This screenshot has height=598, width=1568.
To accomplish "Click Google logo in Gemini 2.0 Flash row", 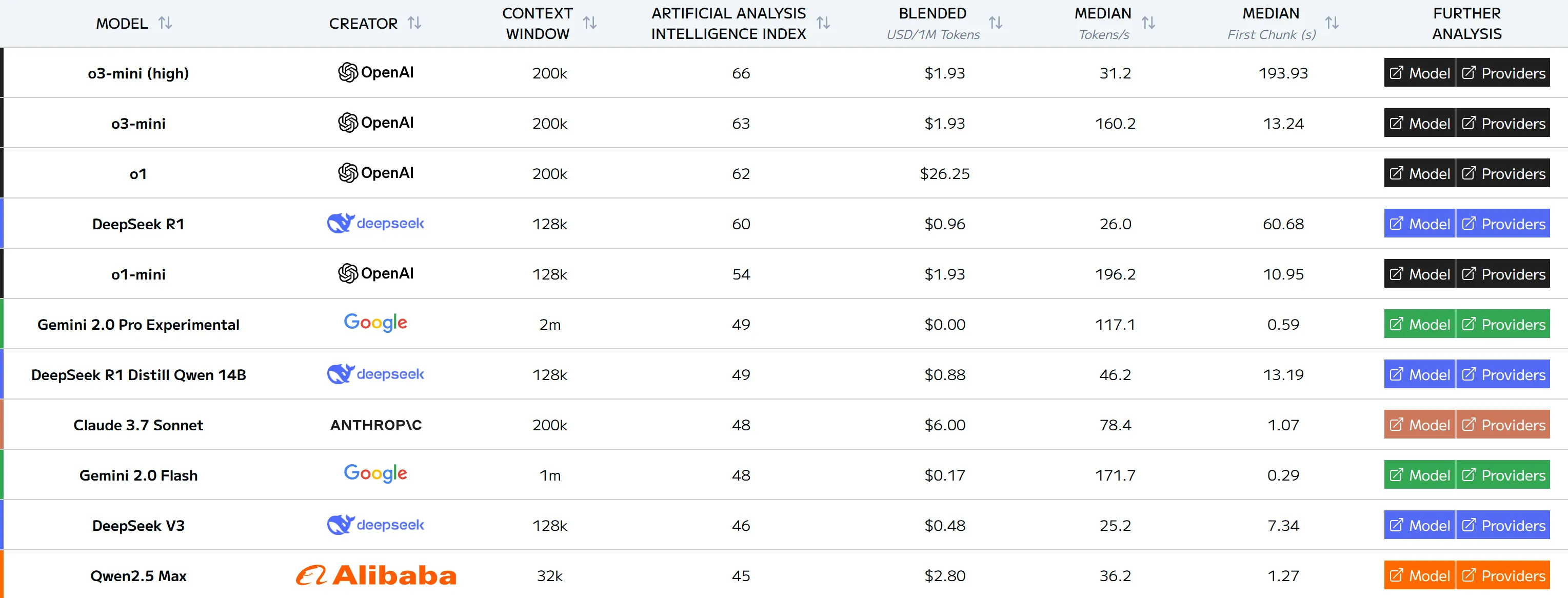I will [375, 473].
